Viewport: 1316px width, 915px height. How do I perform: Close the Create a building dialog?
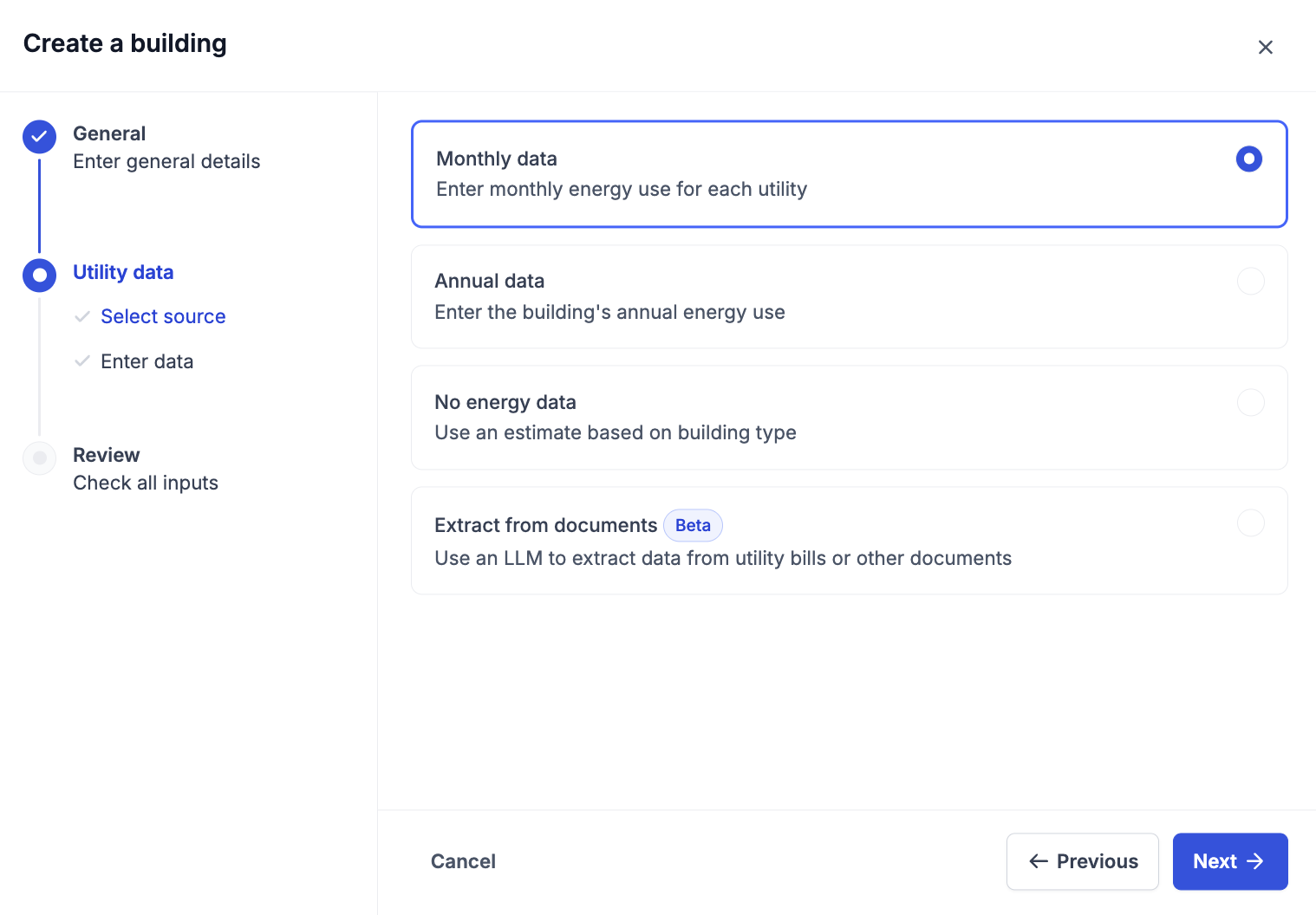1265,48
